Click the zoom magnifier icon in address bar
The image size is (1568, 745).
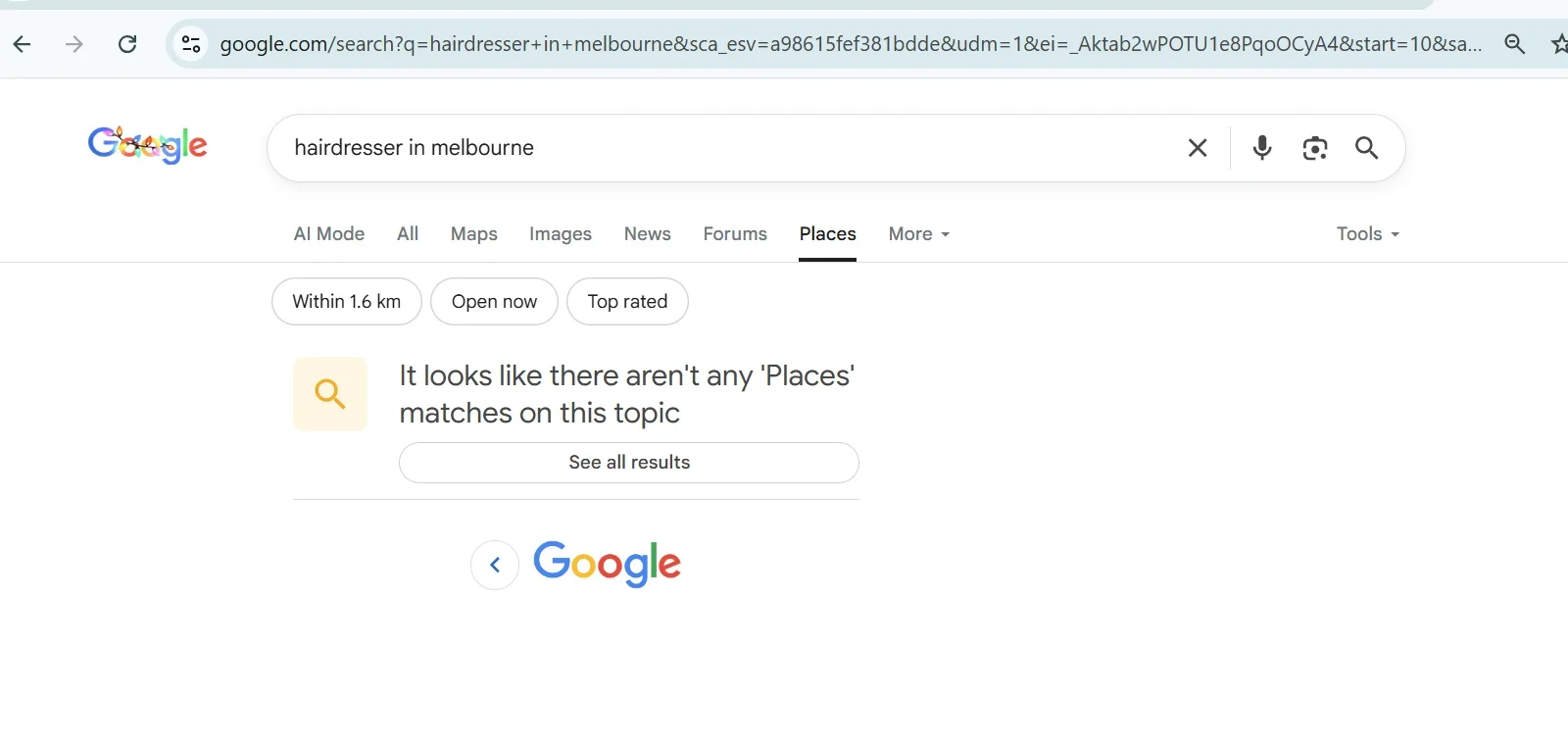pos(1514,44)
